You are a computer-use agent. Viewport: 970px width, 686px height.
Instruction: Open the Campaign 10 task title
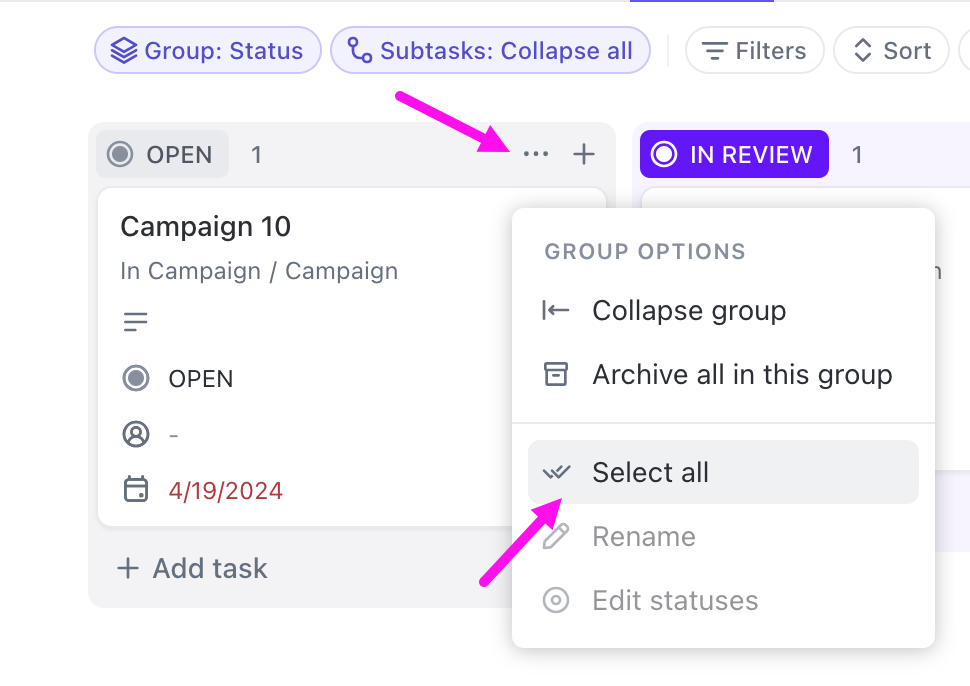[205, 226]
